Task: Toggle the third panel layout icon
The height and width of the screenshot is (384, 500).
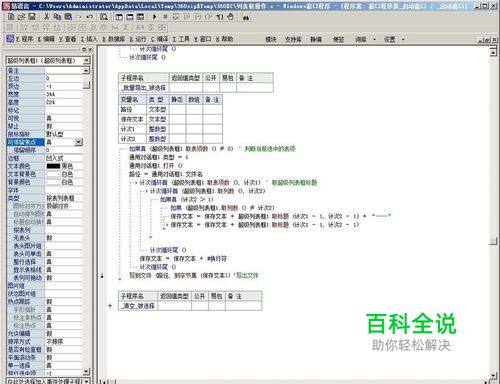Action: 140,17
